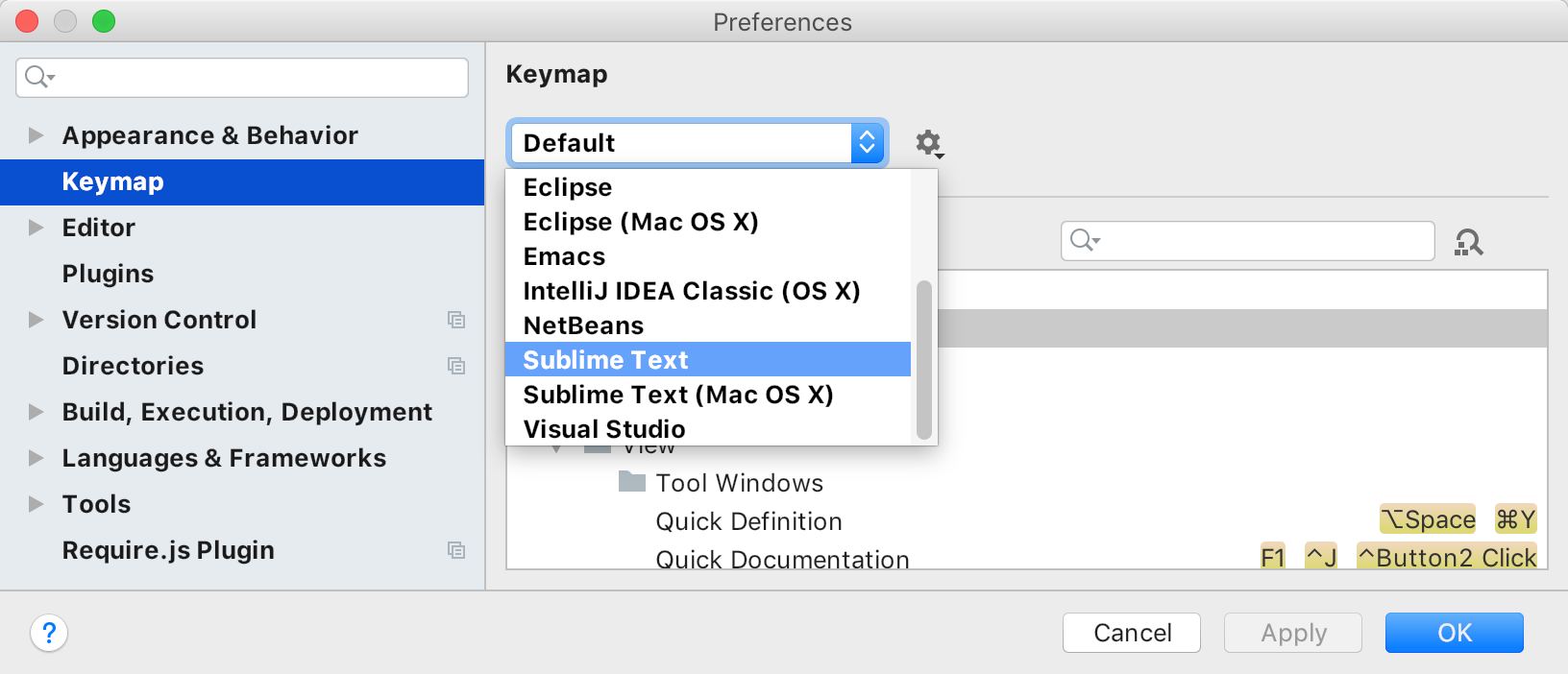This screenshot has height=674, width=1568.
Task: Click the F1 shortcut badge
Action: click(x=1273, y=557)
